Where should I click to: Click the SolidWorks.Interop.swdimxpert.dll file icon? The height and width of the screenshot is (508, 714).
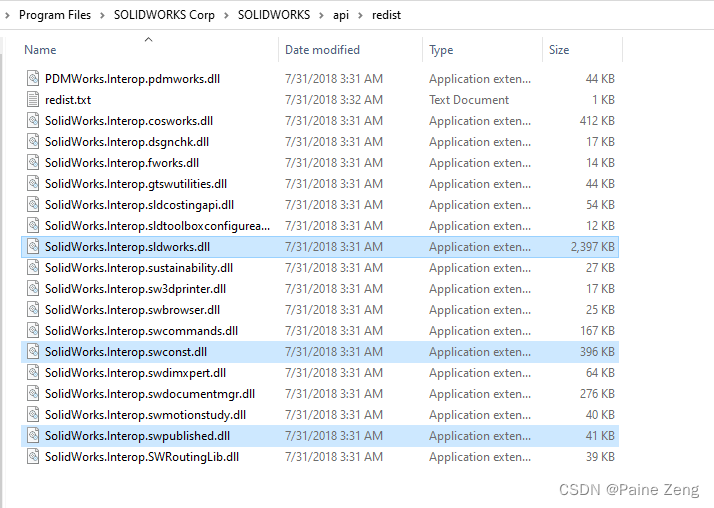point(33,372)
